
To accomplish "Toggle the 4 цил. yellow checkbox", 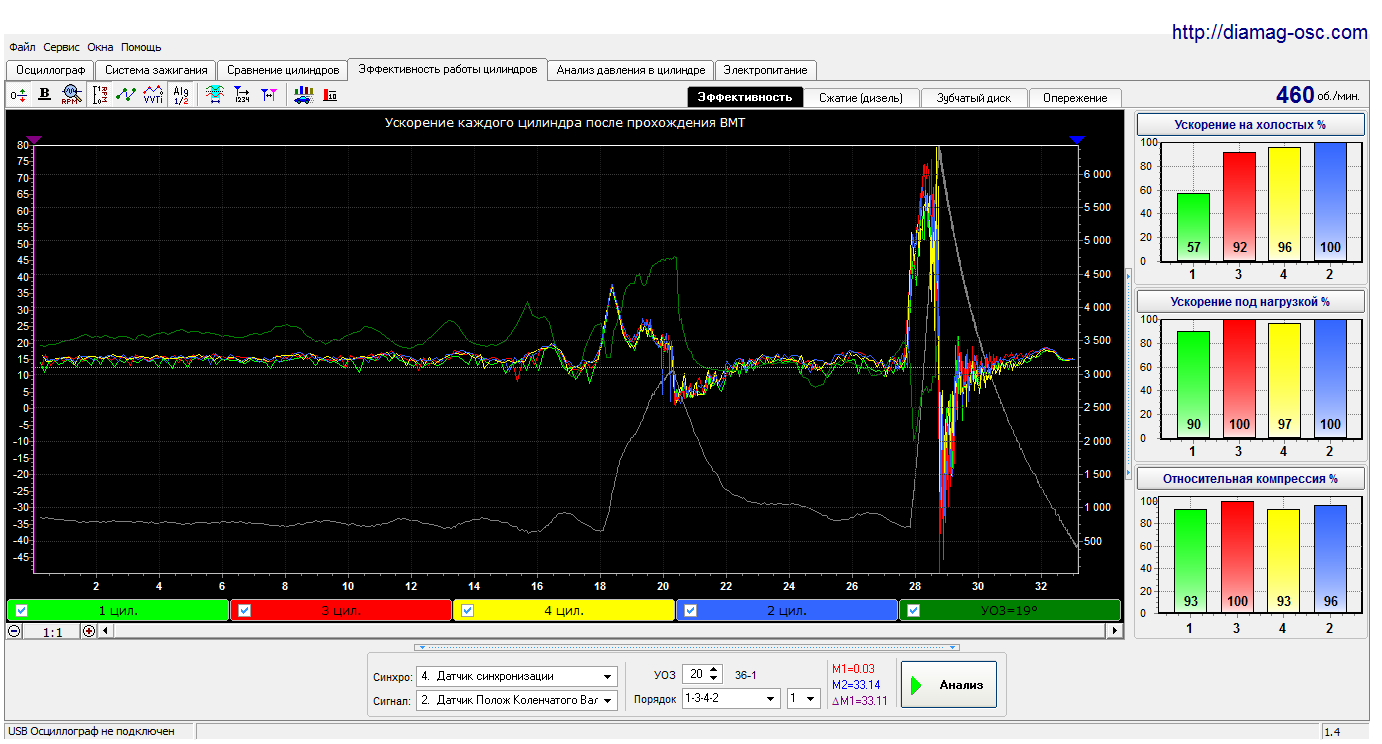I will point(468,610).
